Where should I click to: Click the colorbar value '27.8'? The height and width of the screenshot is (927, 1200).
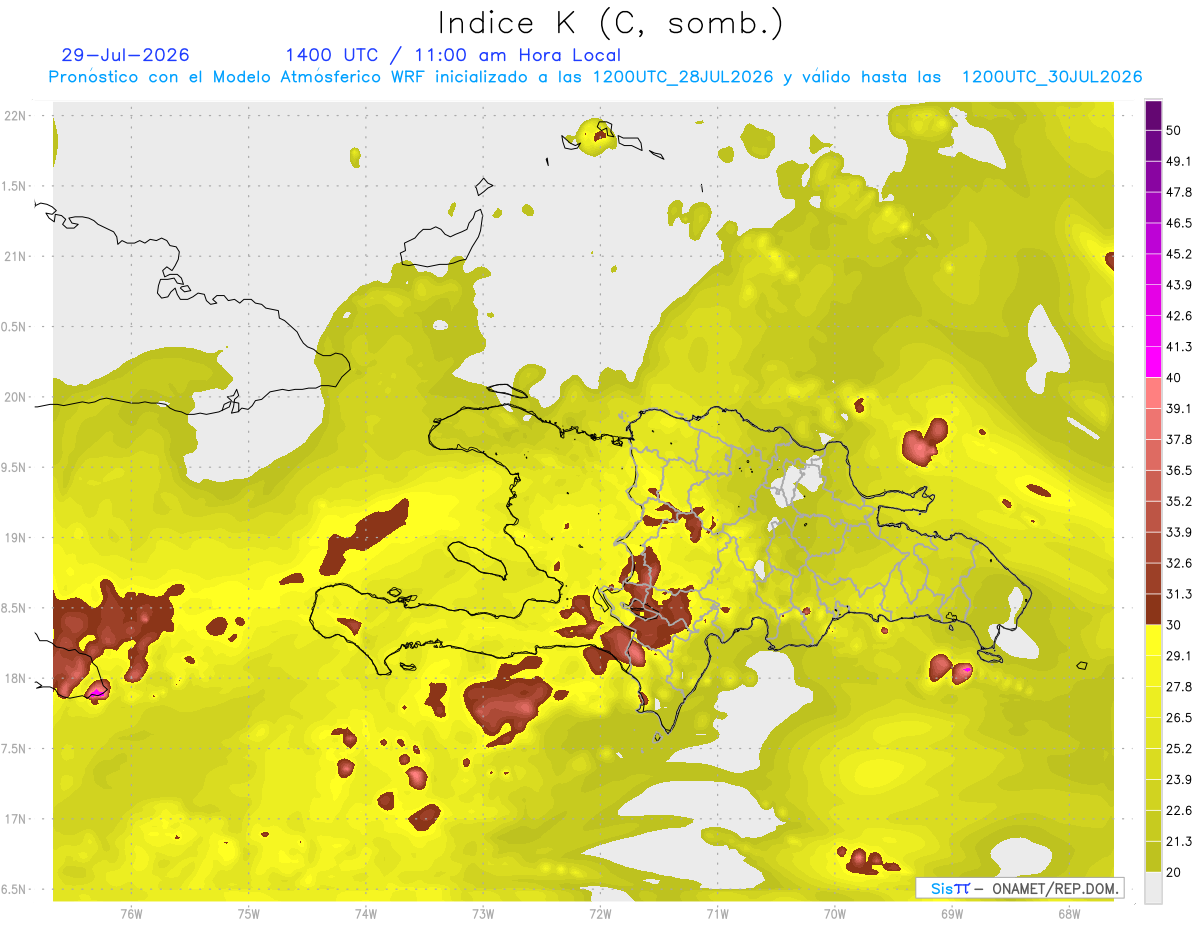(x=1179, y=687)
